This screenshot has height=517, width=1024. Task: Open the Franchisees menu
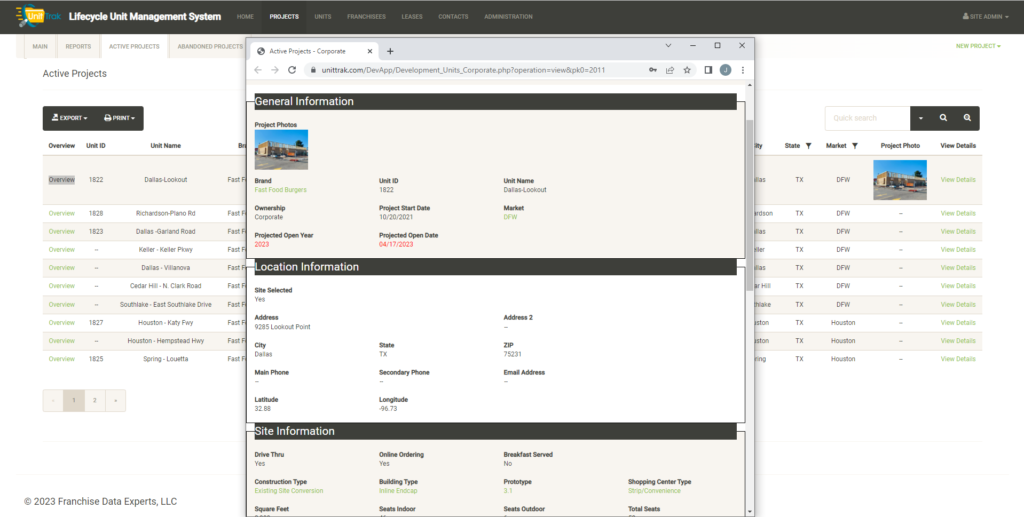[x=365, y=17]
